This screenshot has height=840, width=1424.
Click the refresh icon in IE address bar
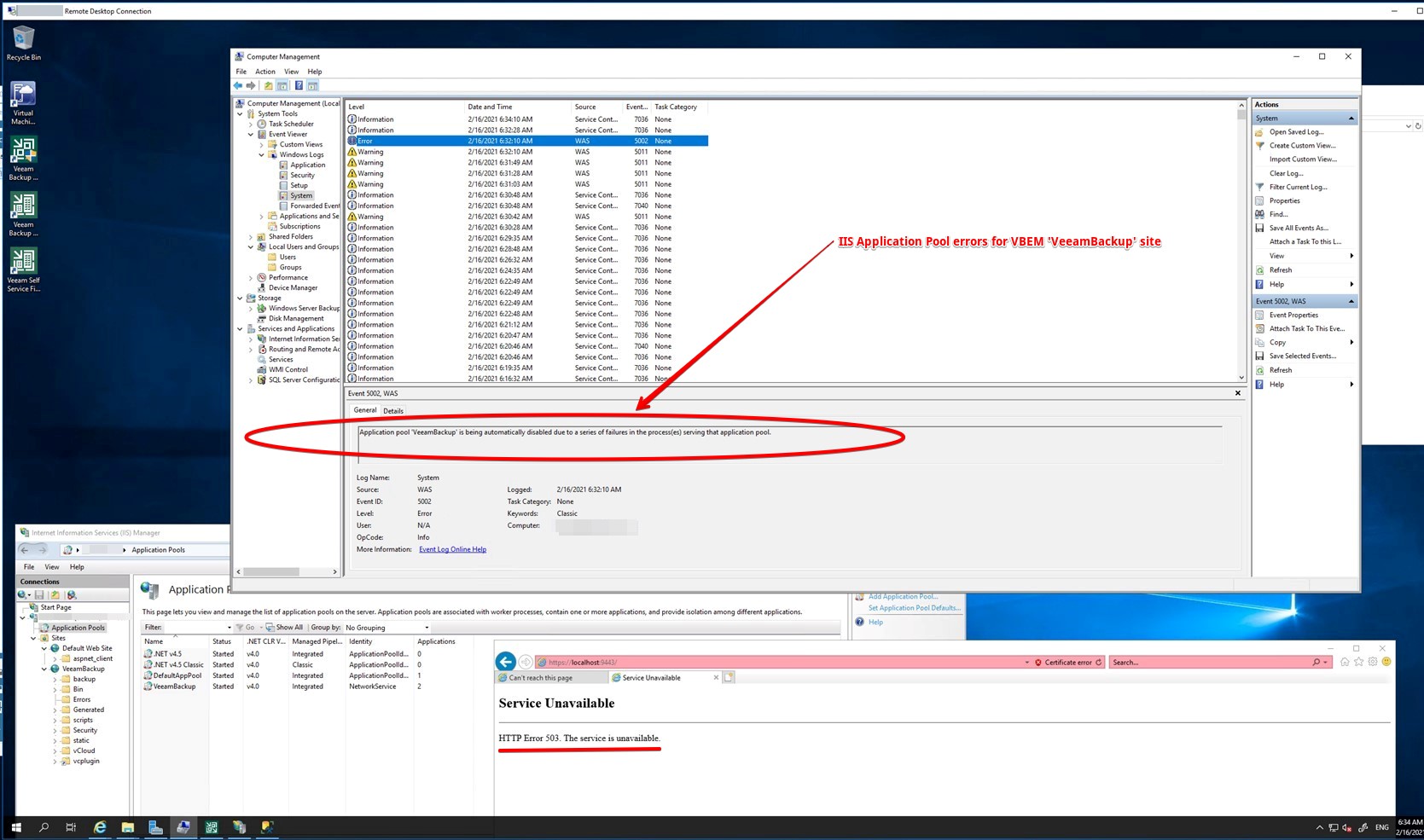click(x=1099, y=662)
